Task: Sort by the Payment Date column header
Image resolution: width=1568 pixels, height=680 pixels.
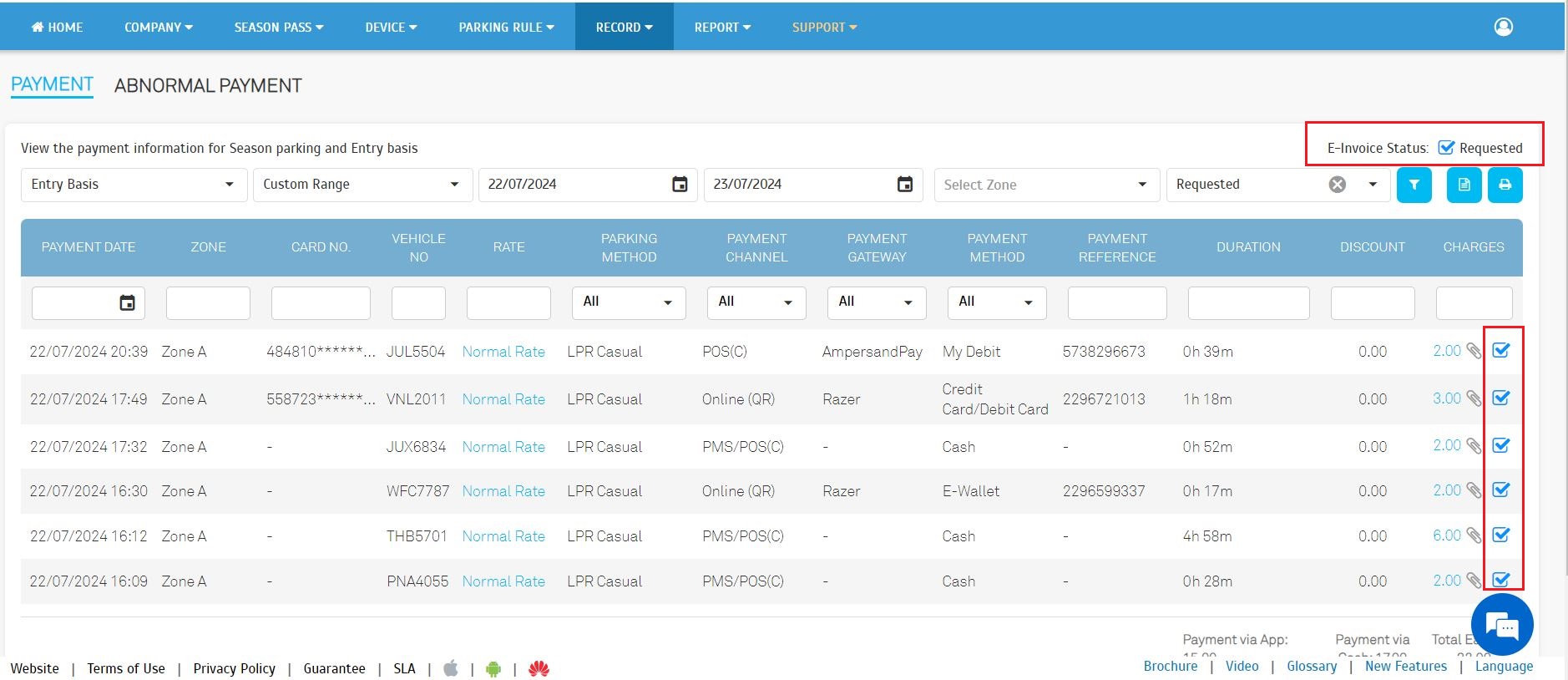Action: click(x=89, y=247)
